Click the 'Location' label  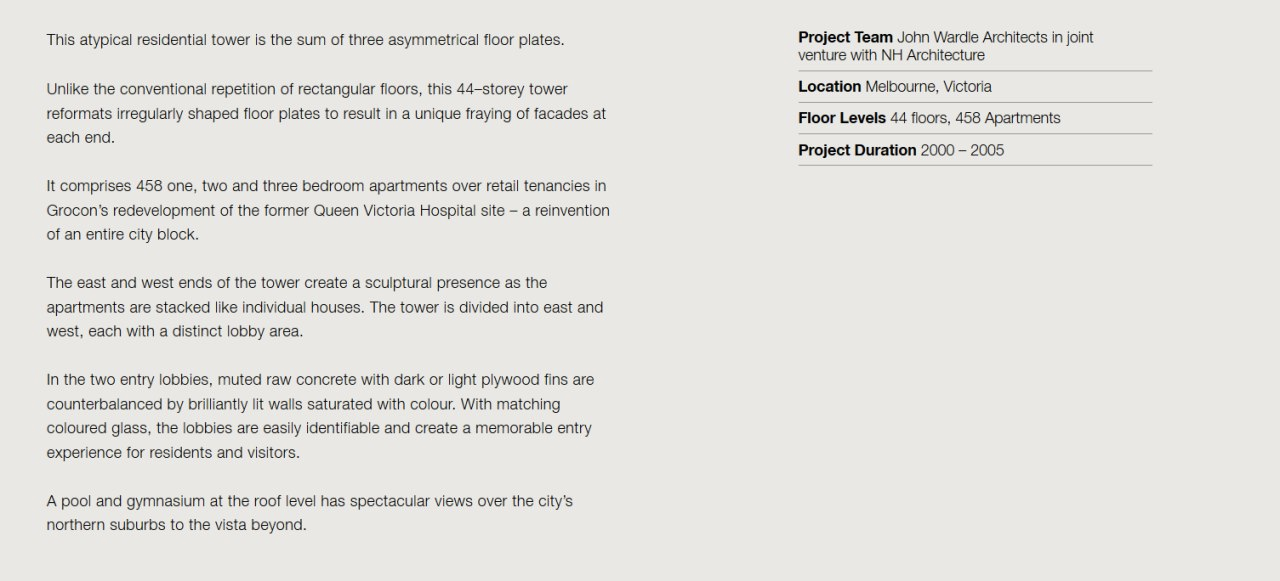coord(829,87)
